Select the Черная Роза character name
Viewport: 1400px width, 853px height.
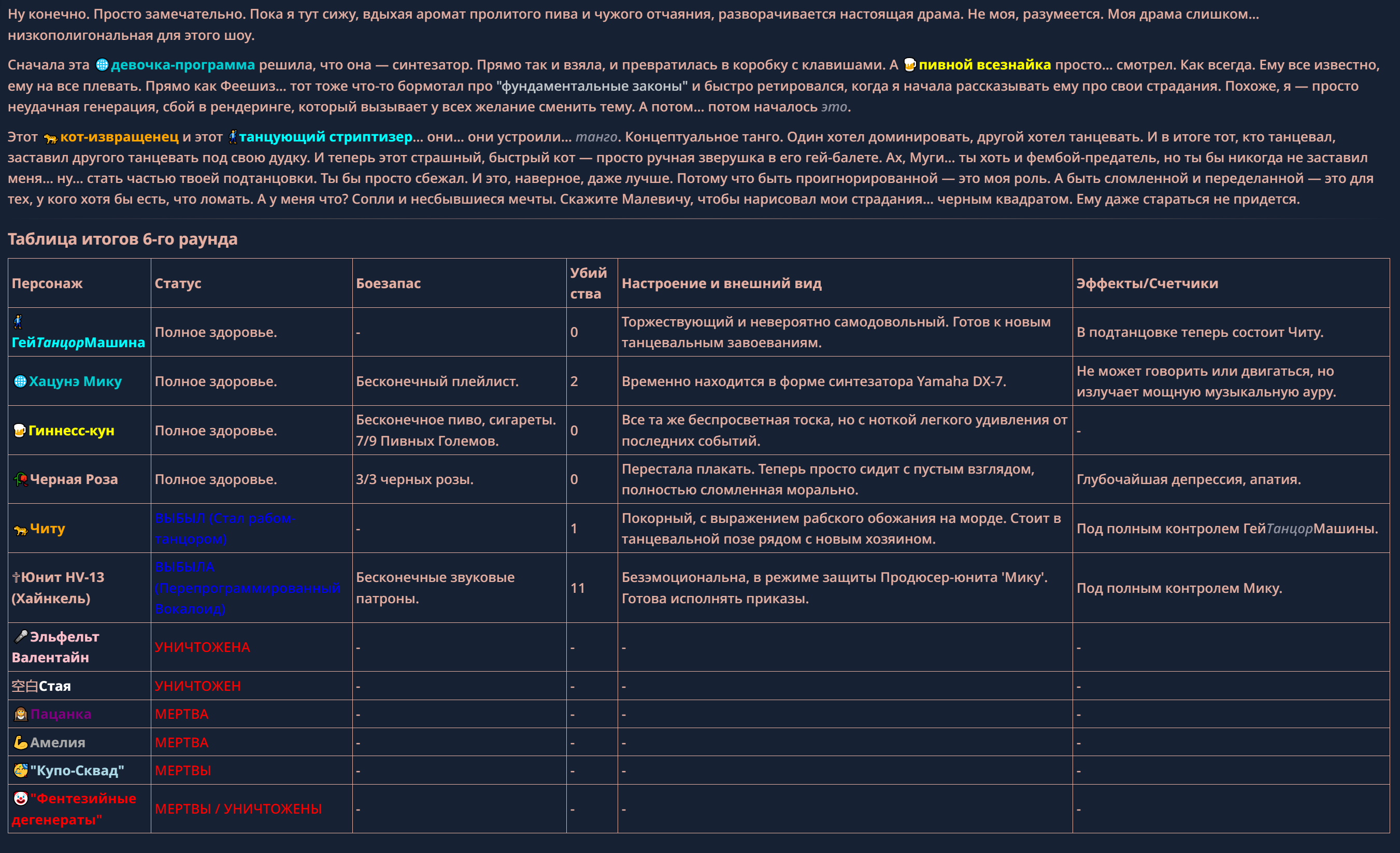click(x=74, y=480)
